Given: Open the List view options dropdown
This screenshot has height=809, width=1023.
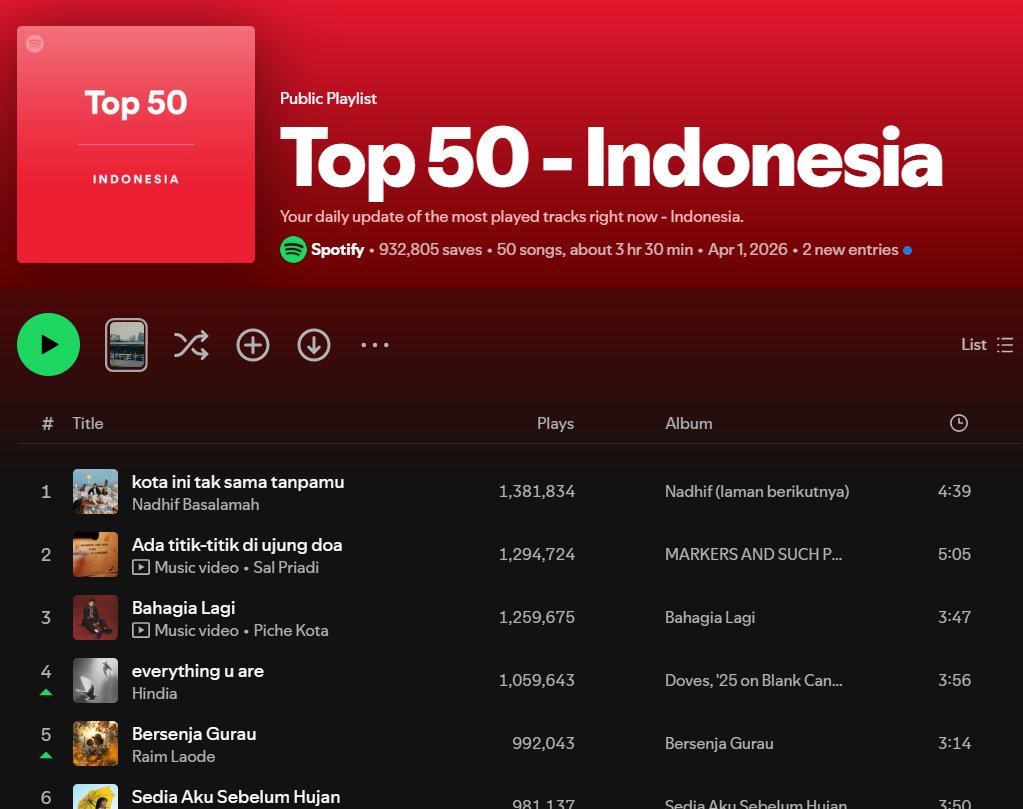Looking at the screenshot, I should (987, 344).
